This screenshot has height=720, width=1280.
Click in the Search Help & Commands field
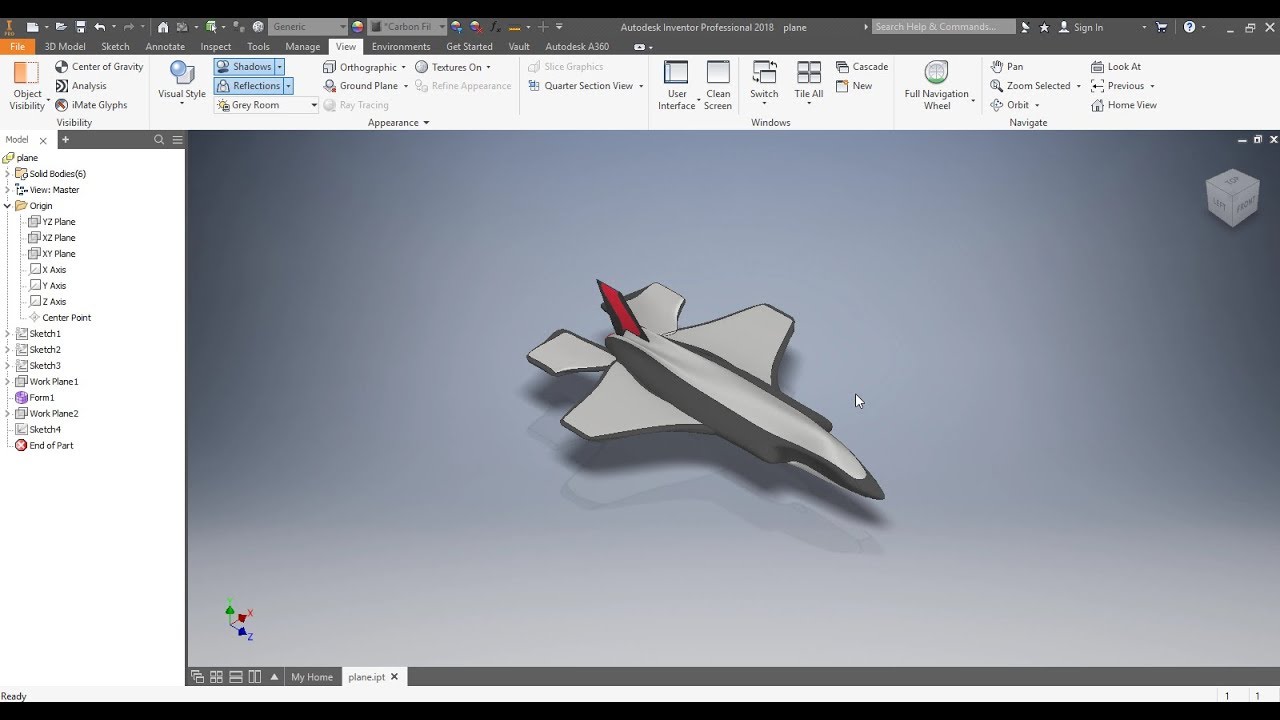coord(943,27)
